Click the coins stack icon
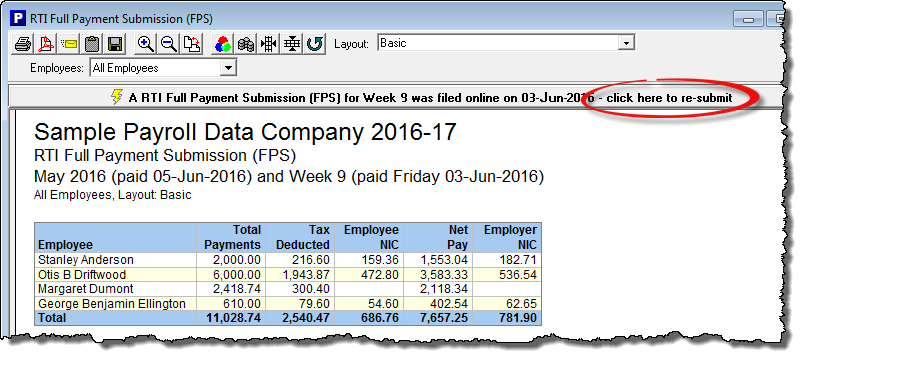 tap(246, 44)
